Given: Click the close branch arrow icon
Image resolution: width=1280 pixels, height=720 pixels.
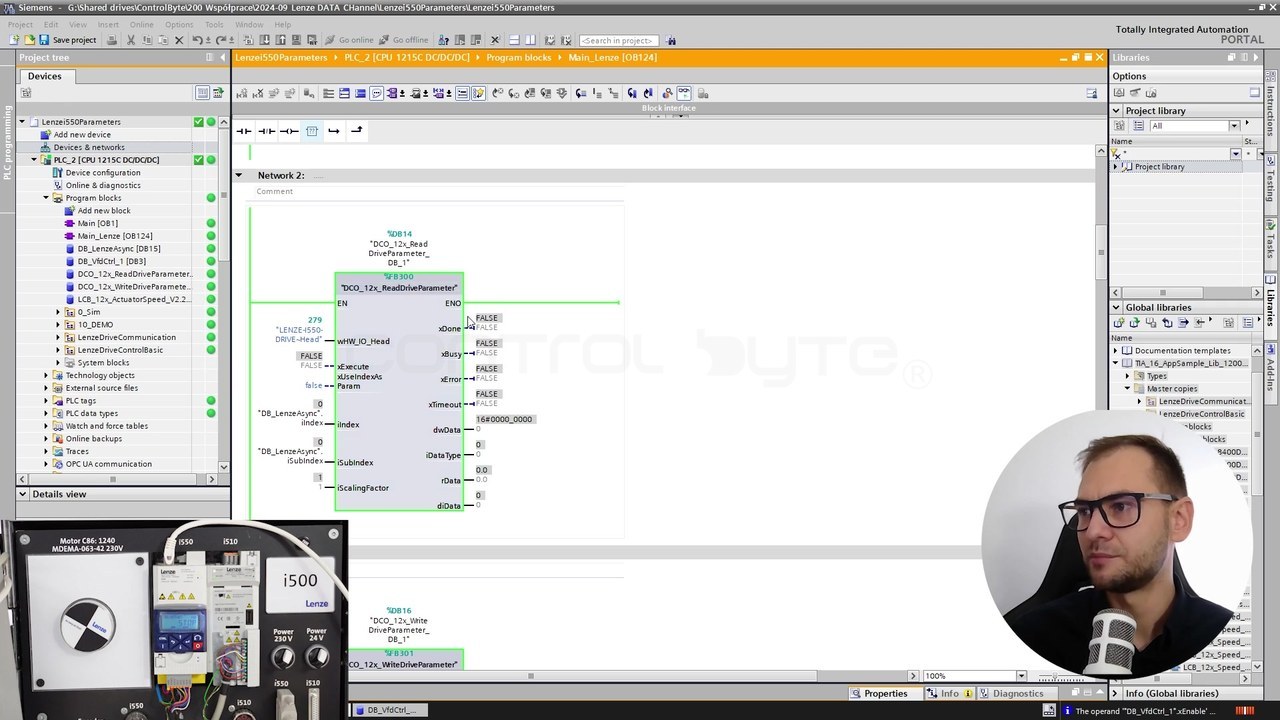Looking at the screenshot, I should click(356, 131).
